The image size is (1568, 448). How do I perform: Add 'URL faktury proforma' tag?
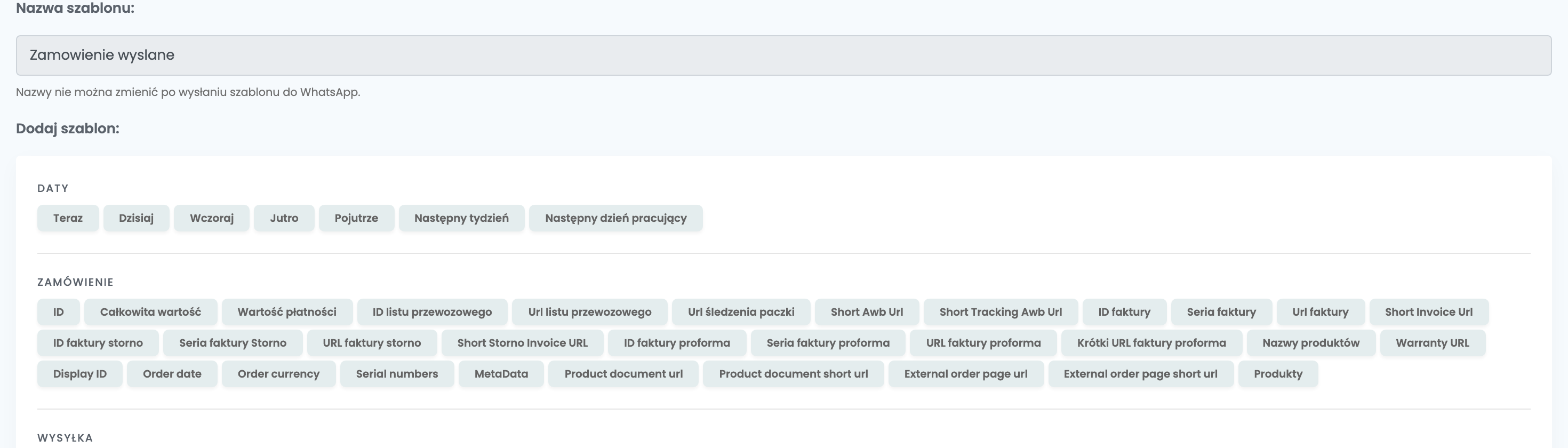(x=983, y=343)
